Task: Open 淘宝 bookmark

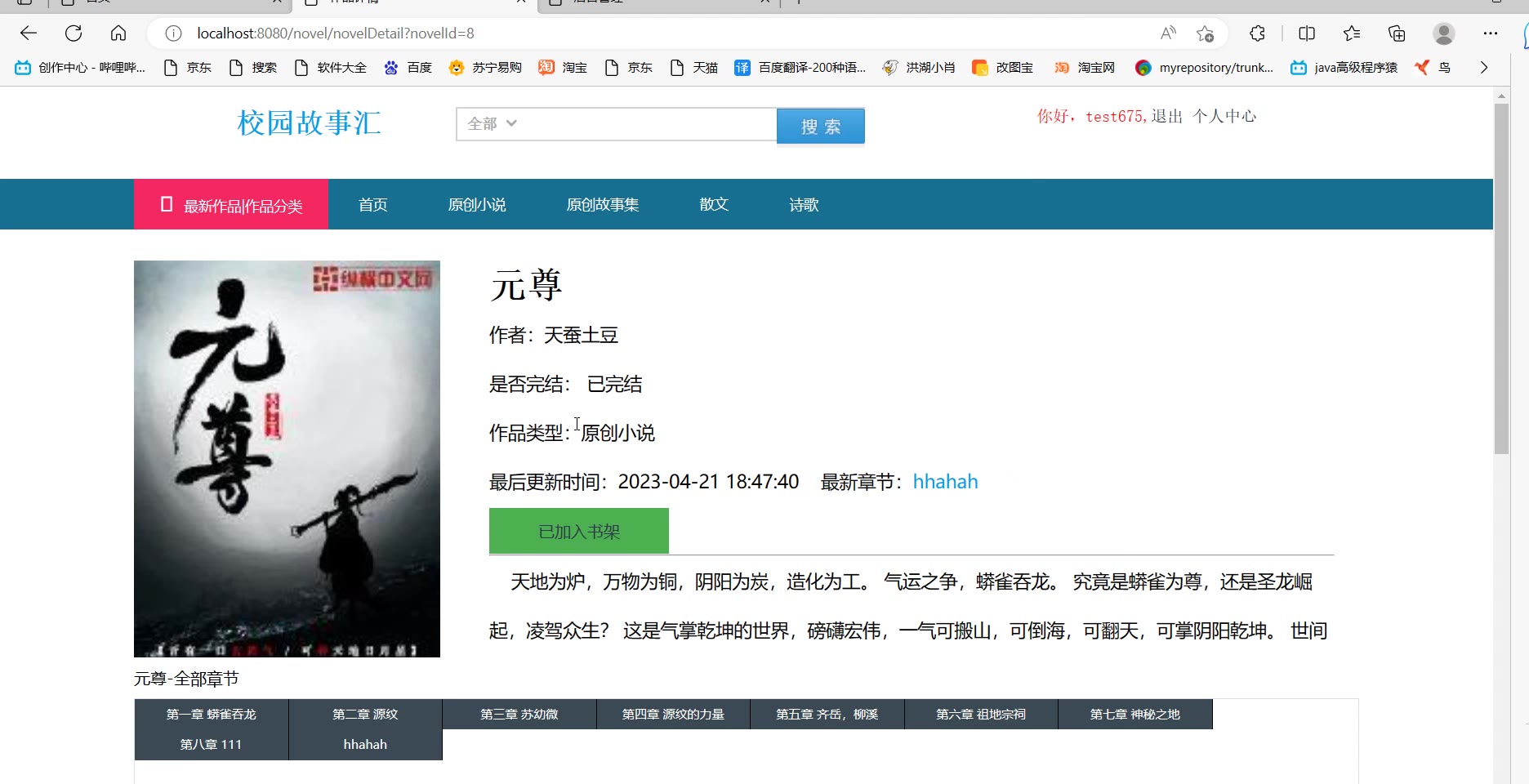Action: tap(564, 68)
